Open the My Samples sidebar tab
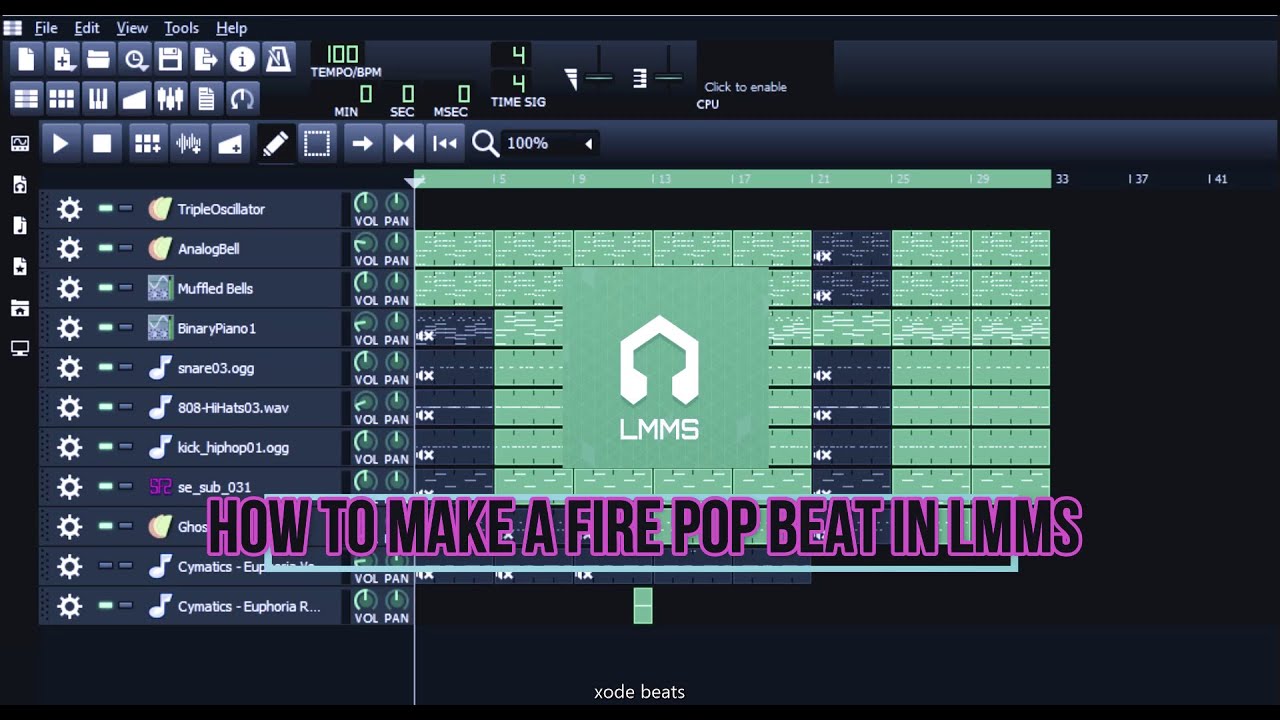This screenshot has height=720, width=1280. click(19, 226)
